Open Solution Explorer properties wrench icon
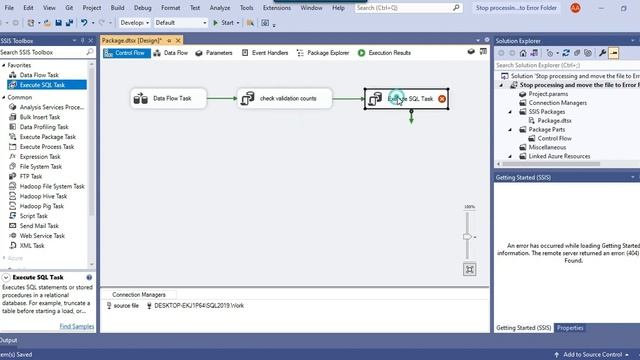 tap(602, 53)
